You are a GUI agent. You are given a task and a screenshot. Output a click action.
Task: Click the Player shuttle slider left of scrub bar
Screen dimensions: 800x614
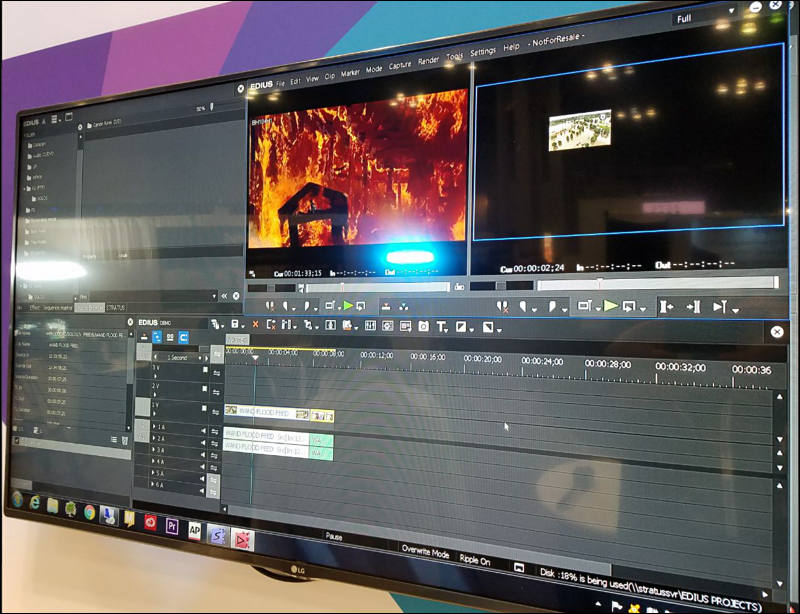tap(271, 288)
